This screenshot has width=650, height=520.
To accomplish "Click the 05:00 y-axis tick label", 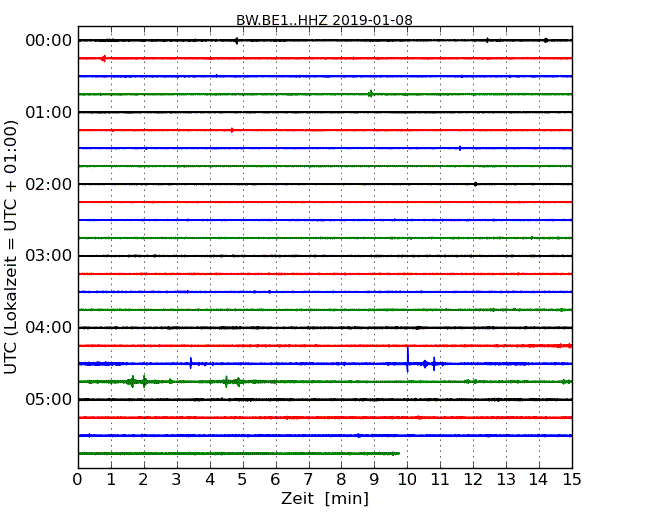I will tap(49, 399).
